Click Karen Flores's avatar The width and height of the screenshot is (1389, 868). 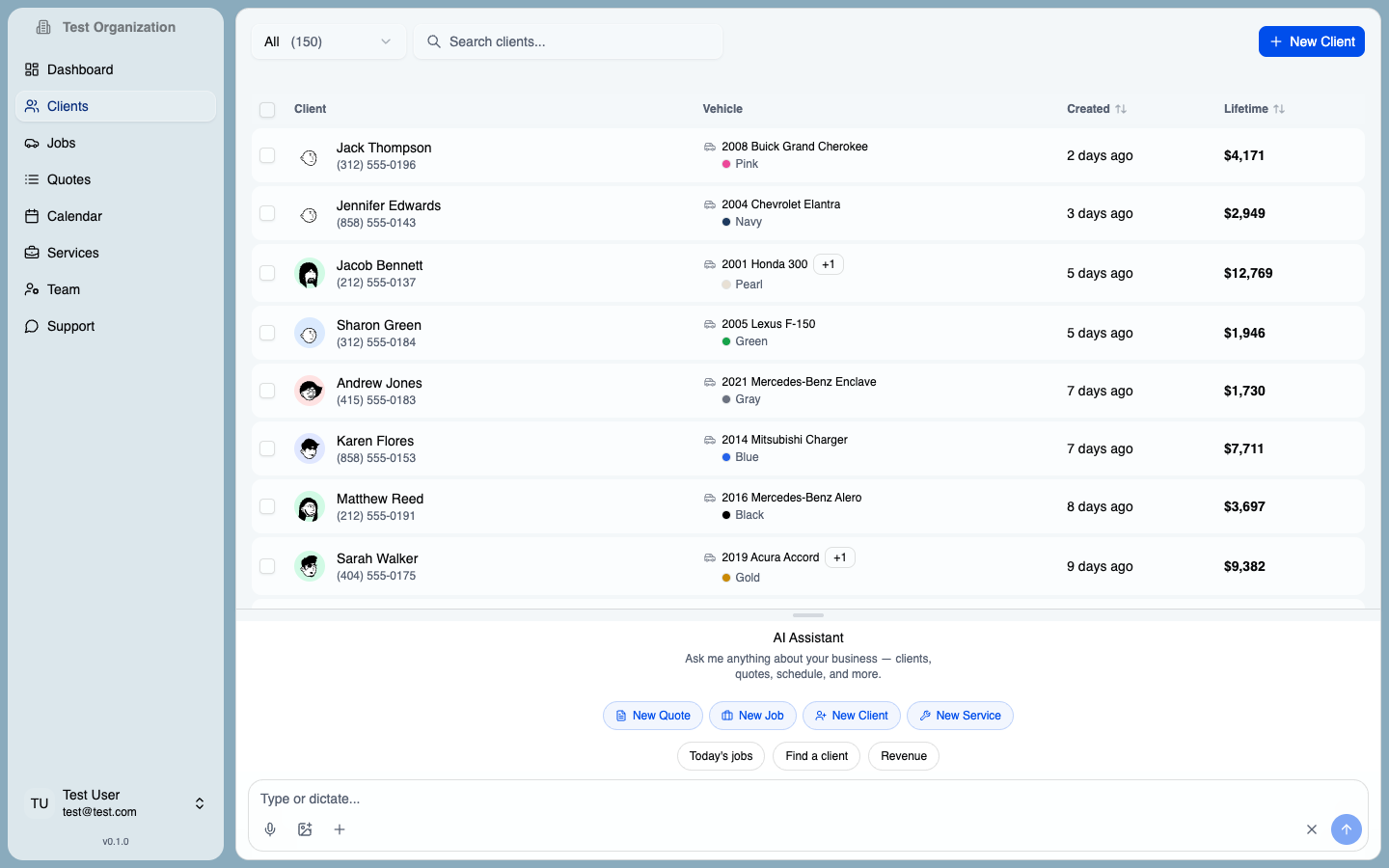click(309, 448)
